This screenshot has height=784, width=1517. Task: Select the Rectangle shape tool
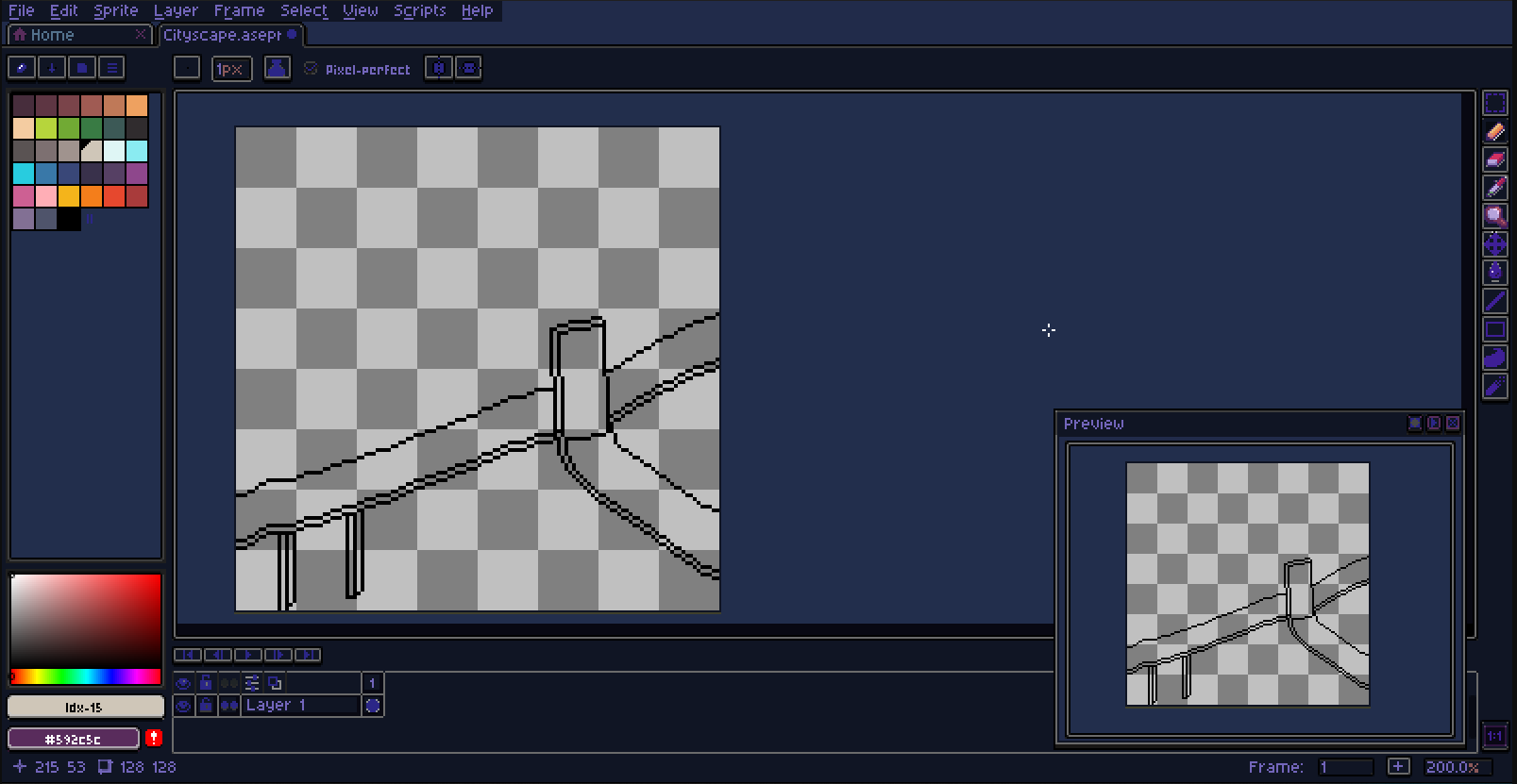click(1495, 329)
